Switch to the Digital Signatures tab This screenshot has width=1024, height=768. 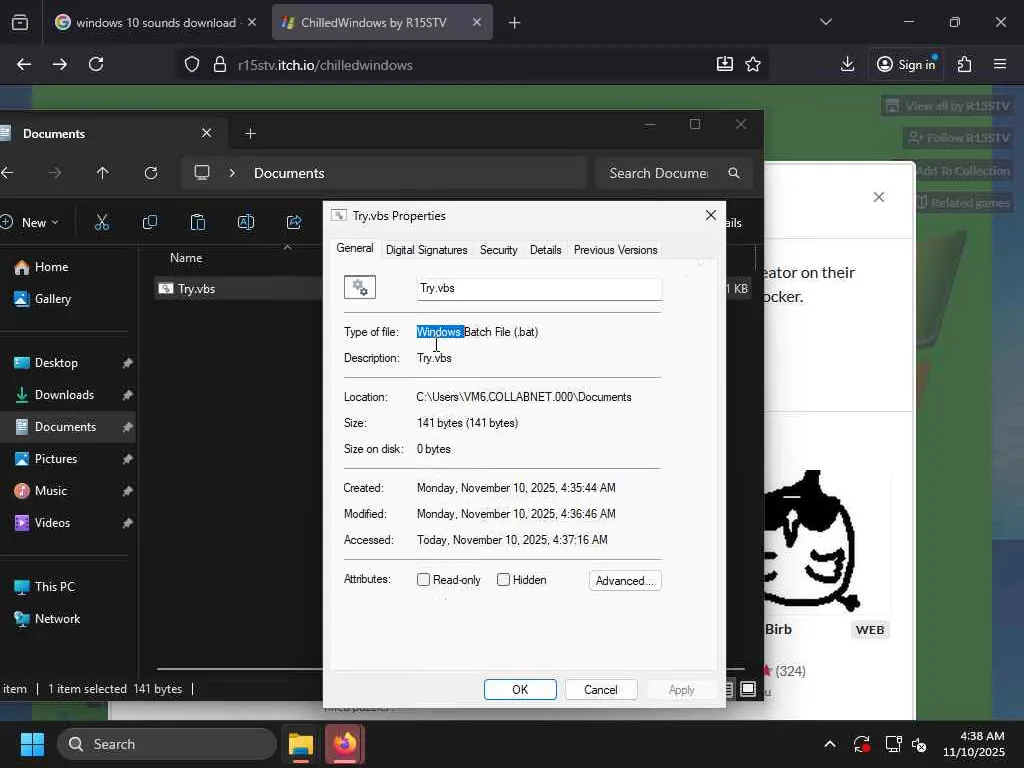pos(426,250)
